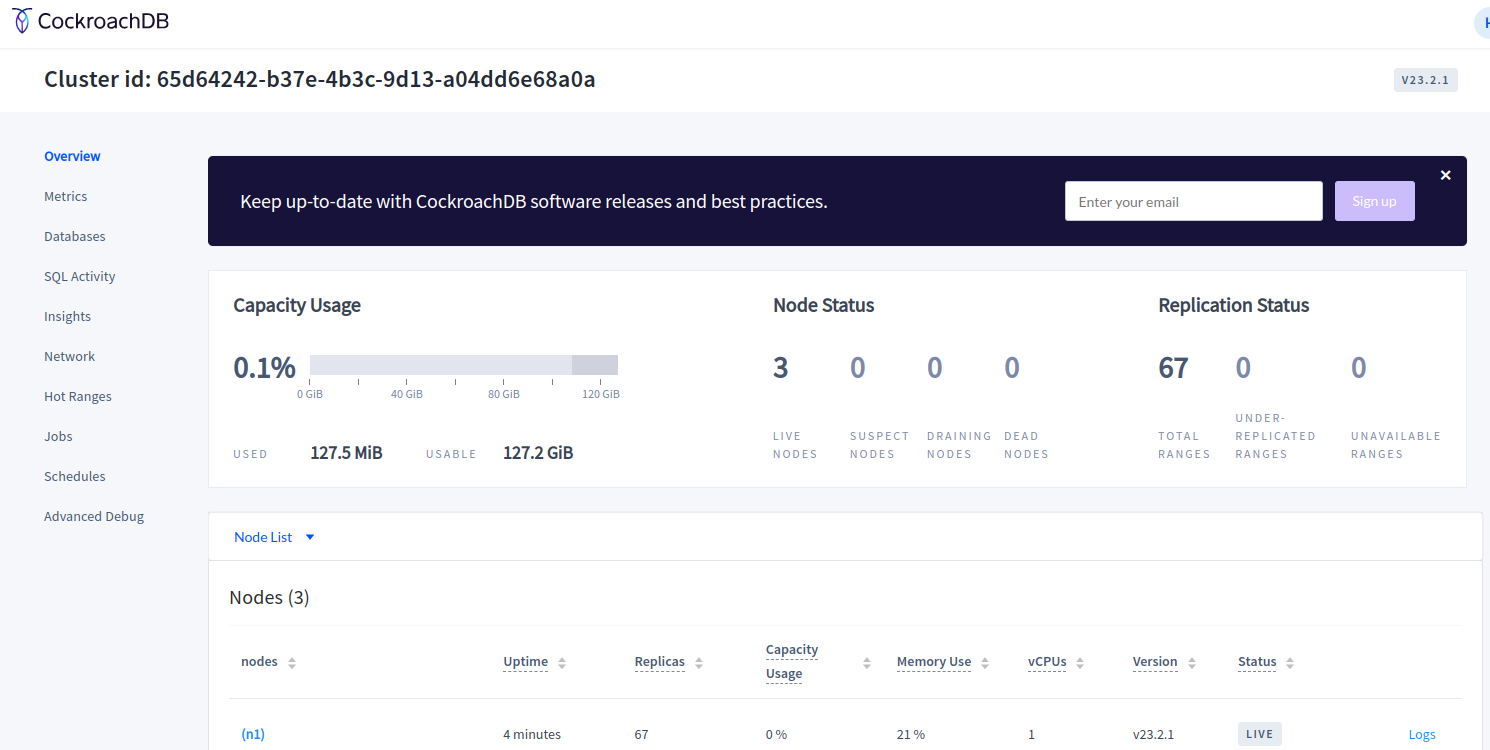Sort by Uptime using sort arrows
This screenshot has height=750, width=1490.
562,663
